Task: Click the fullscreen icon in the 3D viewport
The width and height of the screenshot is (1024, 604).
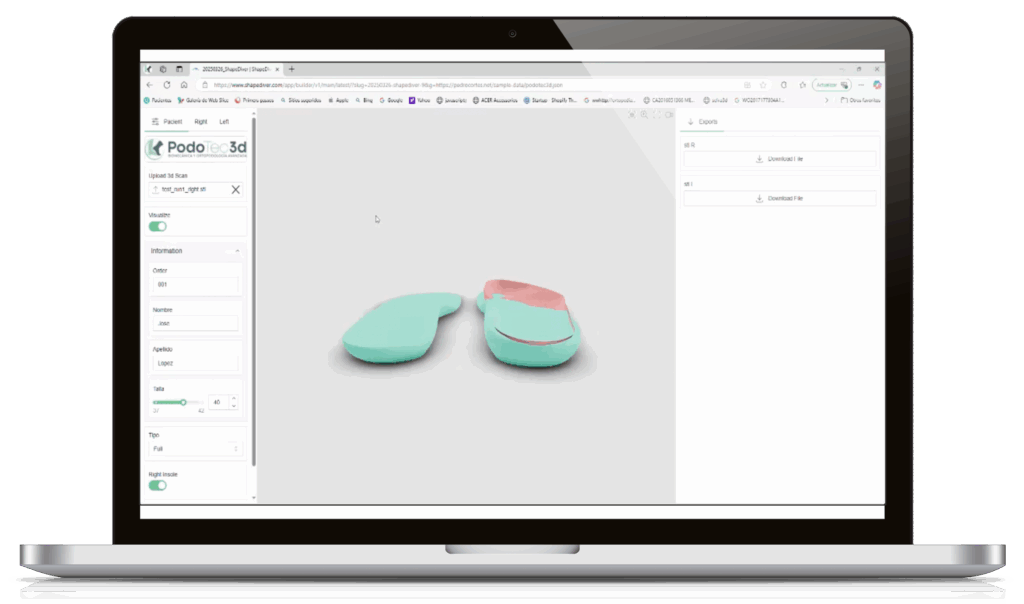Action: [656, 115]
